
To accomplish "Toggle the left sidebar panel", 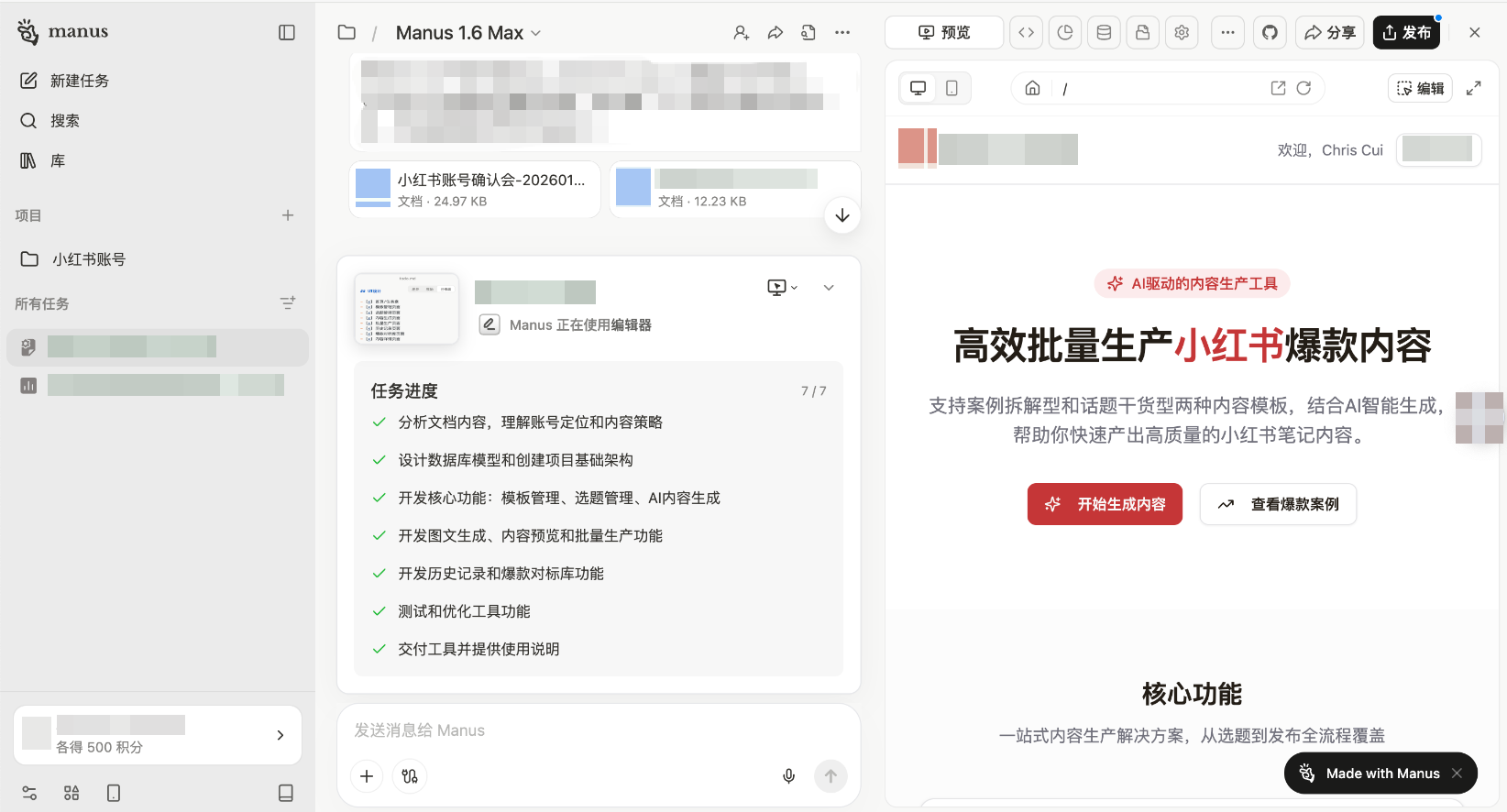I will [287, 33].
